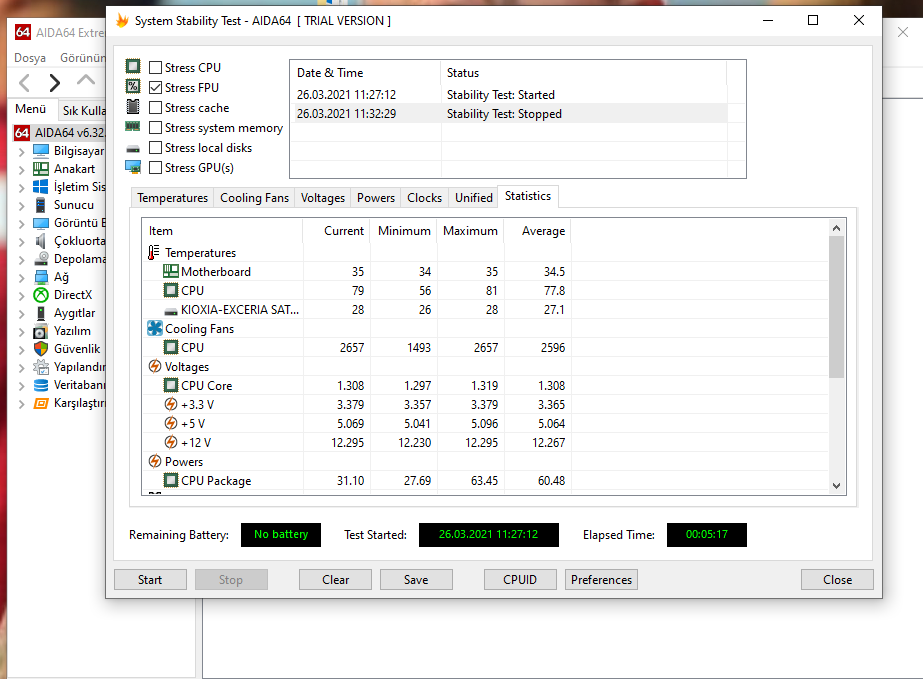
Task: Click Forward arrow in AIDA64 main window
Action: pos(55,82)
